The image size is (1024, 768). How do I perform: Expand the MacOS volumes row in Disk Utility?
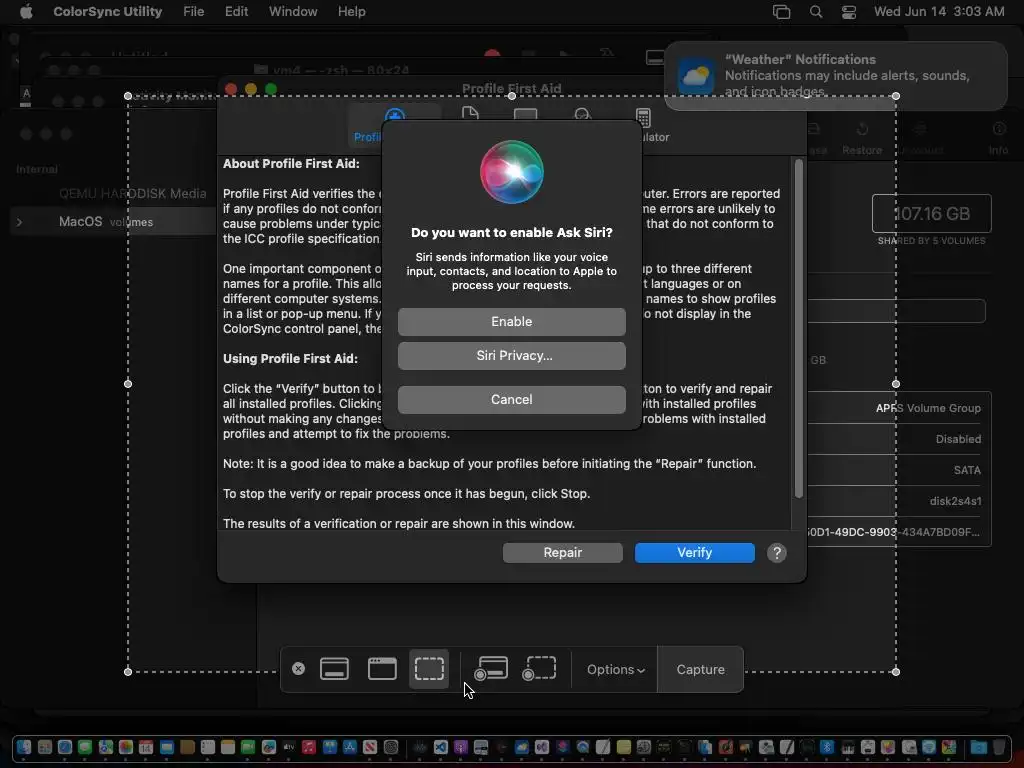tap(19, 222)
